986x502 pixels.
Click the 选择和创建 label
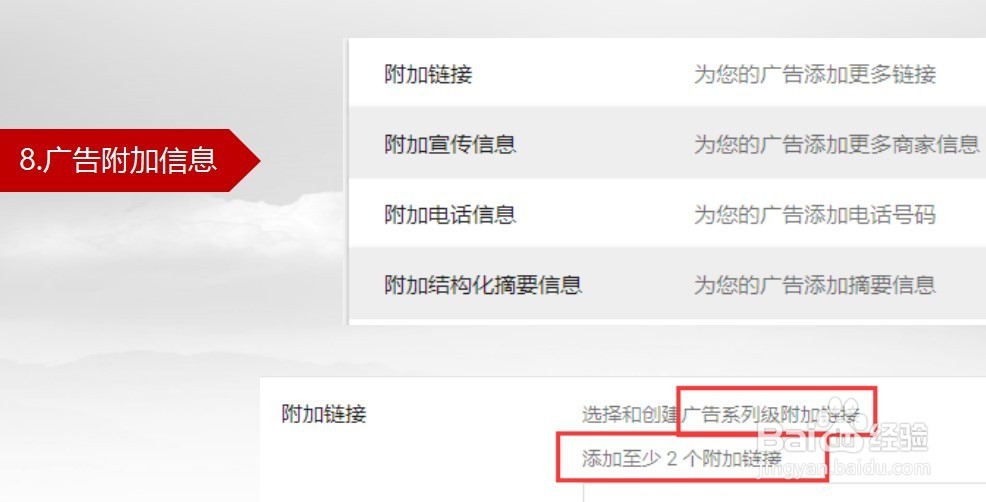pos(629,415)
